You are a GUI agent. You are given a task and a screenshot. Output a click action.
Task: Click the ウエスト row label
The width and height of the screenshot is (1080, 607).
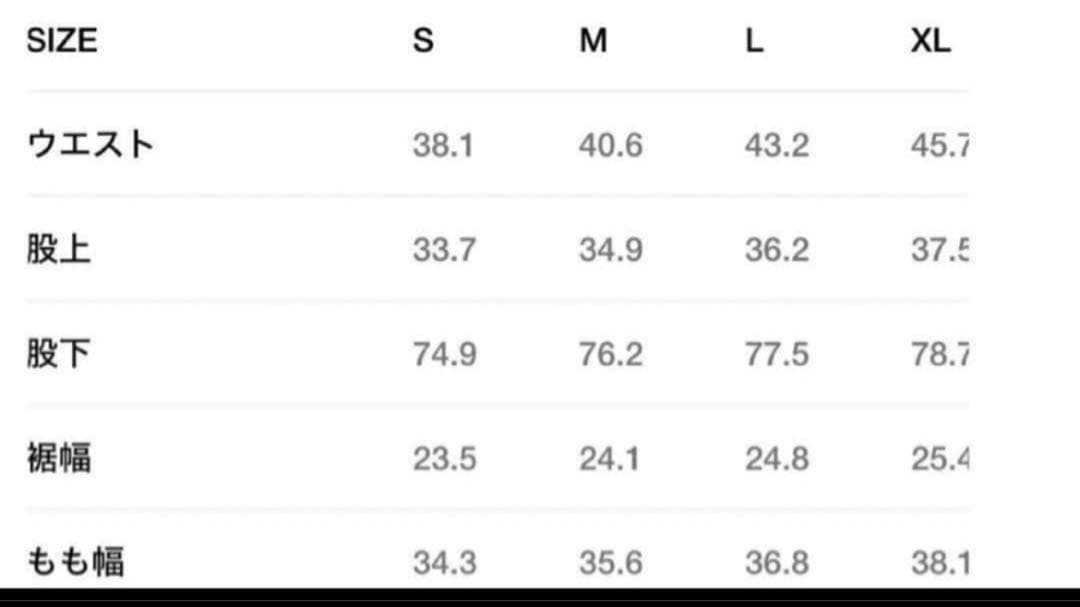(90, 145)
